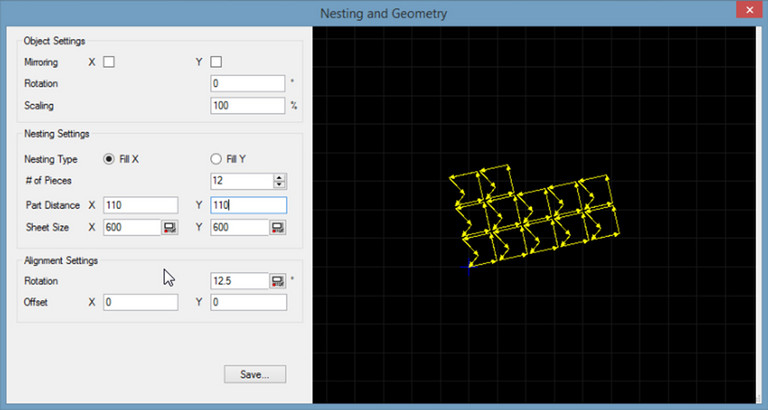This screenshot has width=768, height=410.
Task: Click the Alignment Rotation field
Action: (240, 281)
